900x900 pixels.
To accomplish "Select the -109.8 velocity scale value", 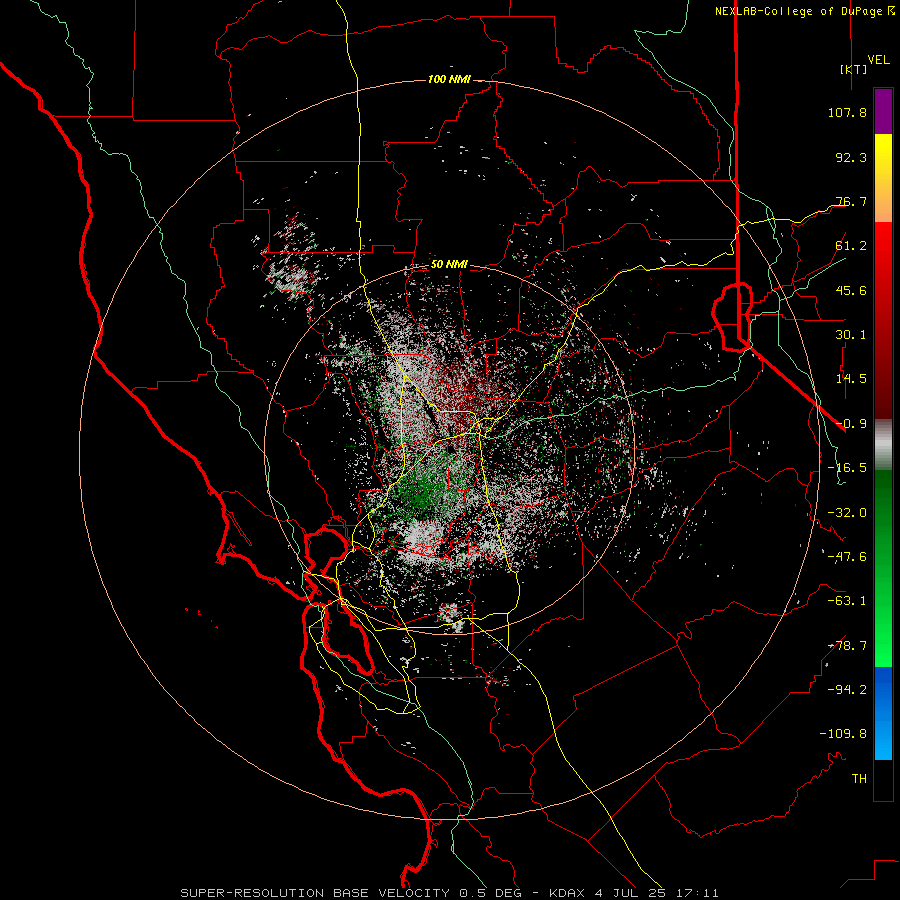I will click(x=843, y=734).
